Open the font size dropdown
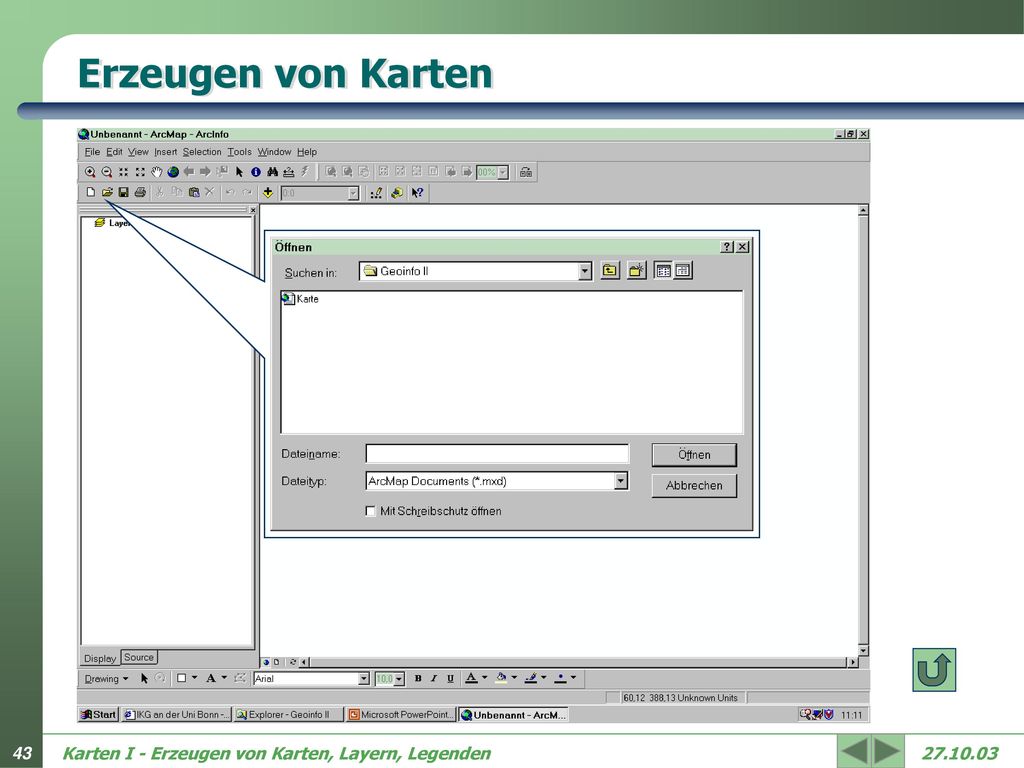This screenshot has height=768, width=1024. pyautogui.click(x=399, y=679)
